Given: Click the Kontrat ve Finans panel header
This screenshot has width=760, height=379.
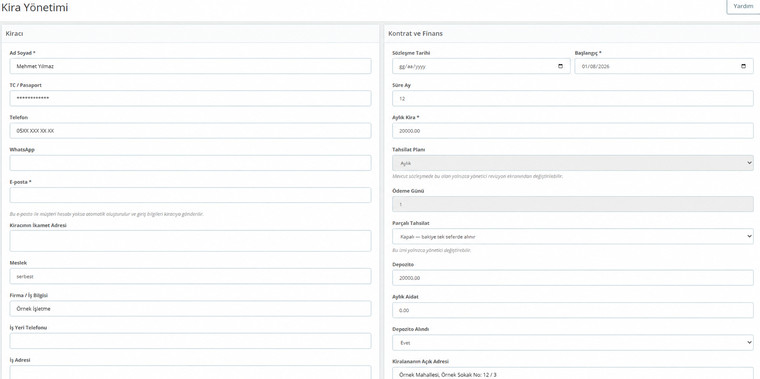Looking at the screenshot, I should click(572, 33).
